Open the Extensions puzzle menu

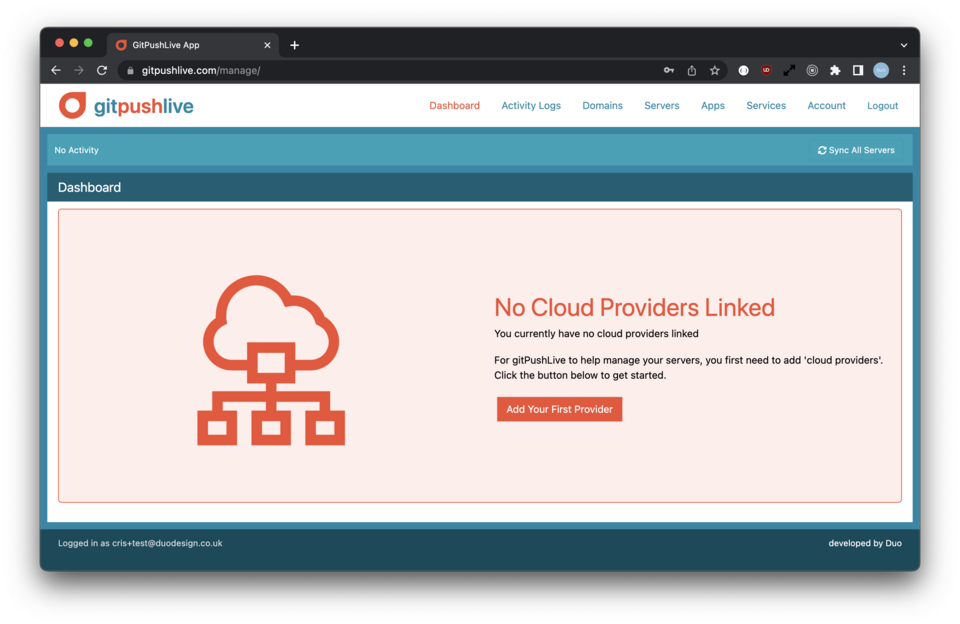(x=835, y=70)
